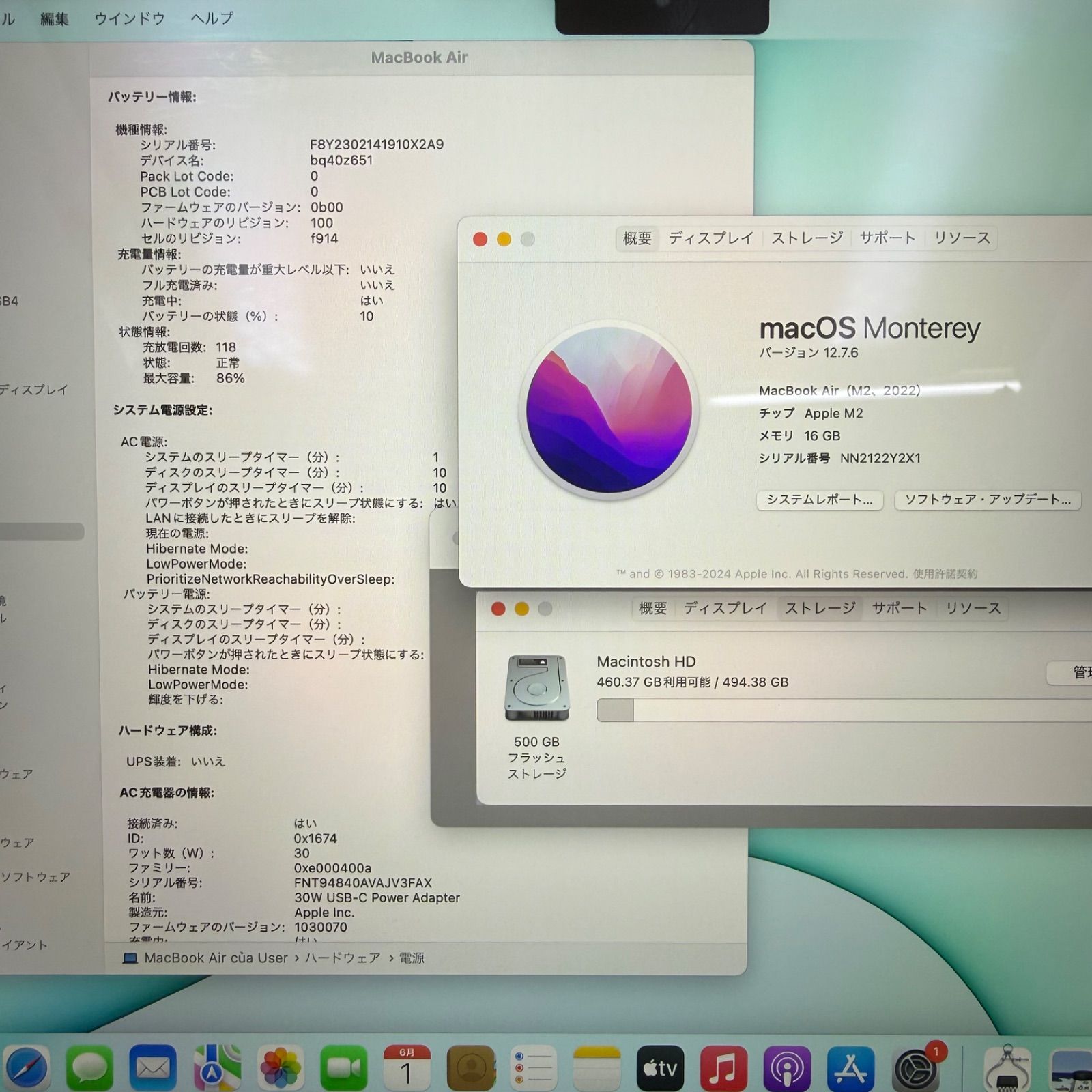Close the Macintosh HD storage window
1092x1092 pixels.
click(x=498, y=609)
